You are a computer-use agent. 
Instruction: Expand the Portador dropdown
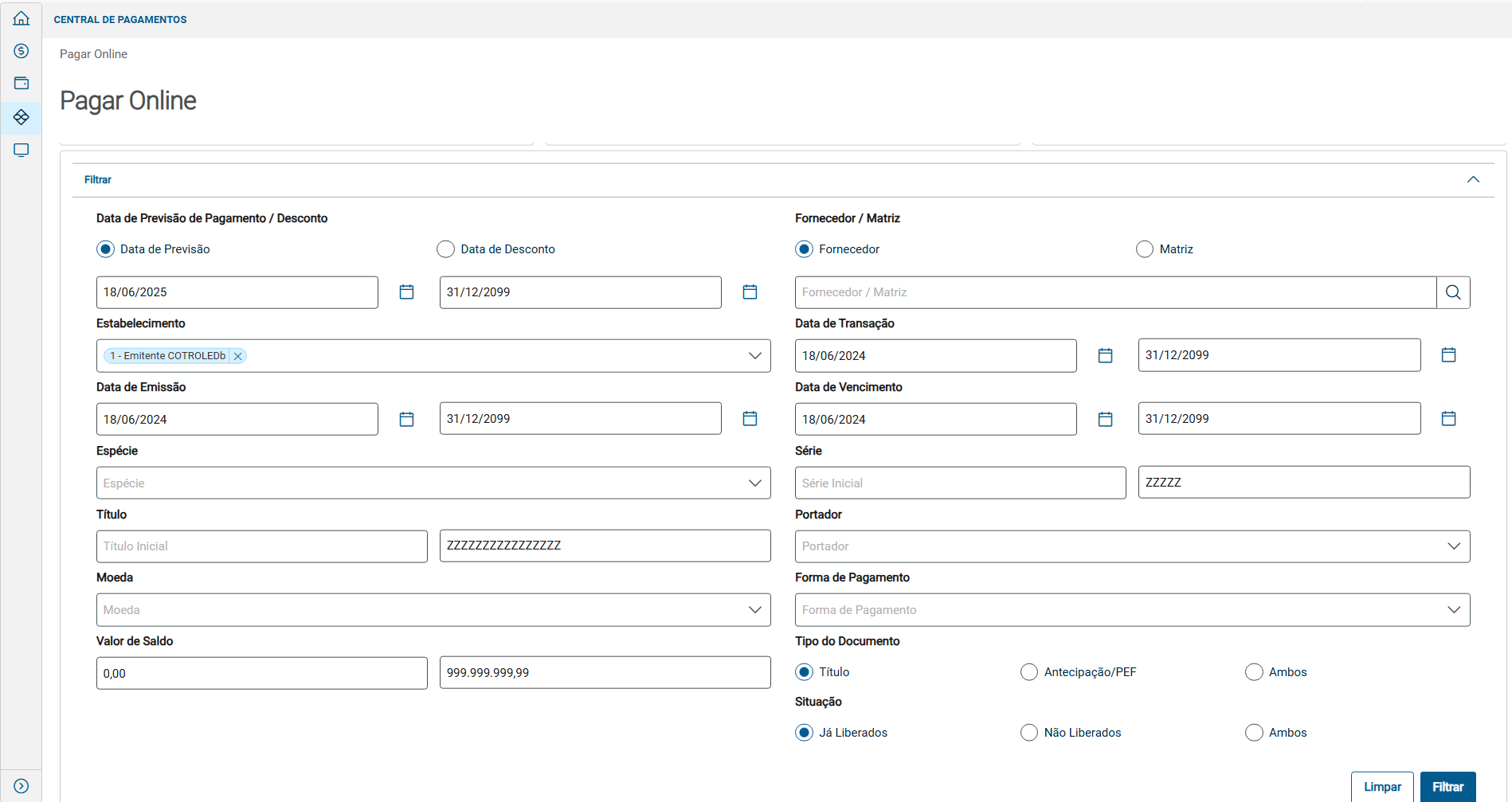[1453, 546]
